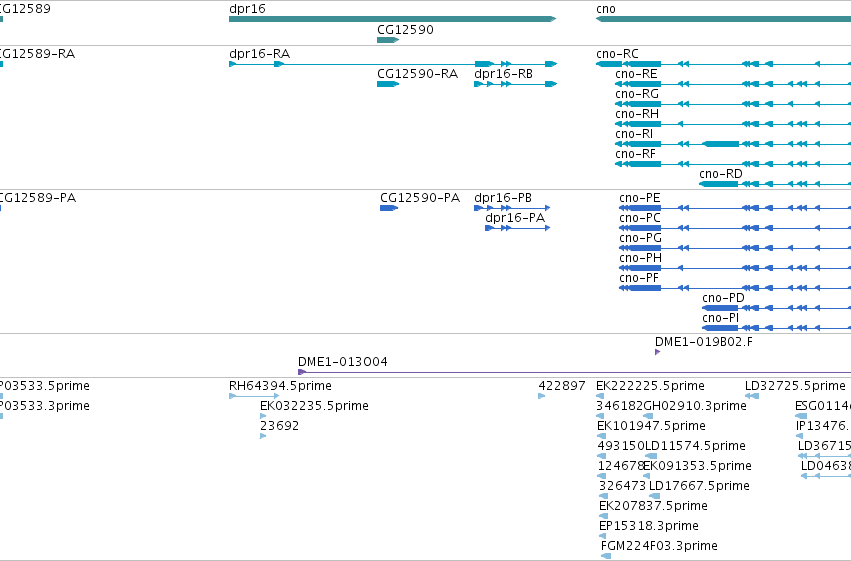The image size is (851, 561).
Task: Click the 326473 feature label
Action: [x=623, y=486]
